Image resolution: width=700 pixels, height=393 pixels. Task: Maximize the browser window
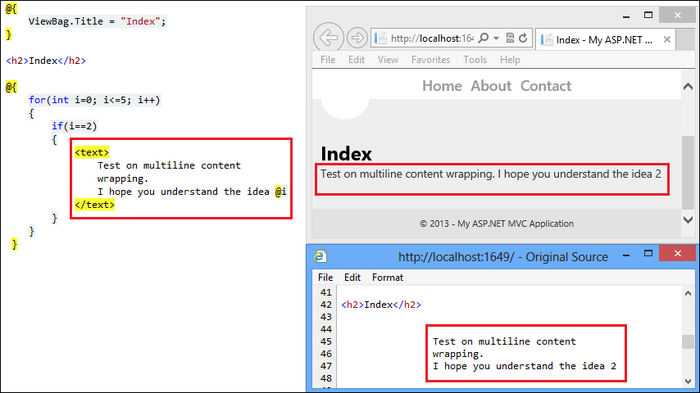point(648,15)
